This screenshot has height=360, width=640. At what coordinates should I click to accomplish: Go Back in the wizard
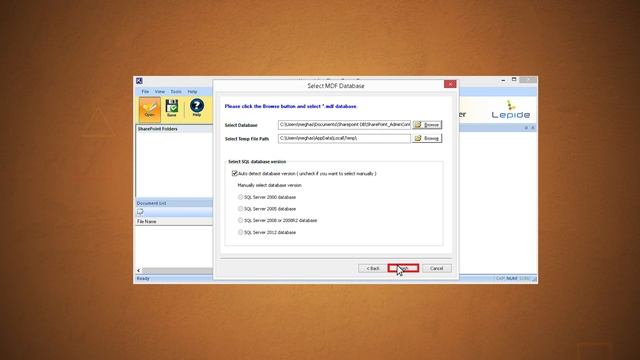click(373, 268)
